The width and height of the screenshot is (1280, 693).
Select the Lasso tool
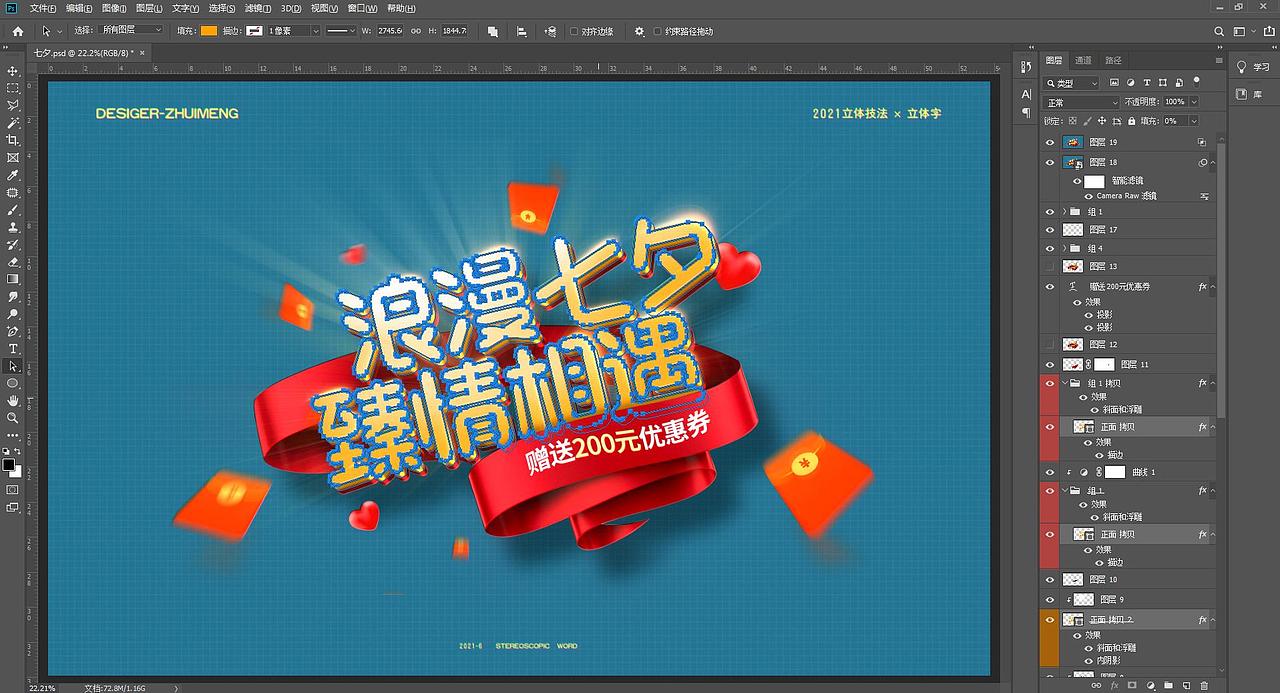coord(13,106)
